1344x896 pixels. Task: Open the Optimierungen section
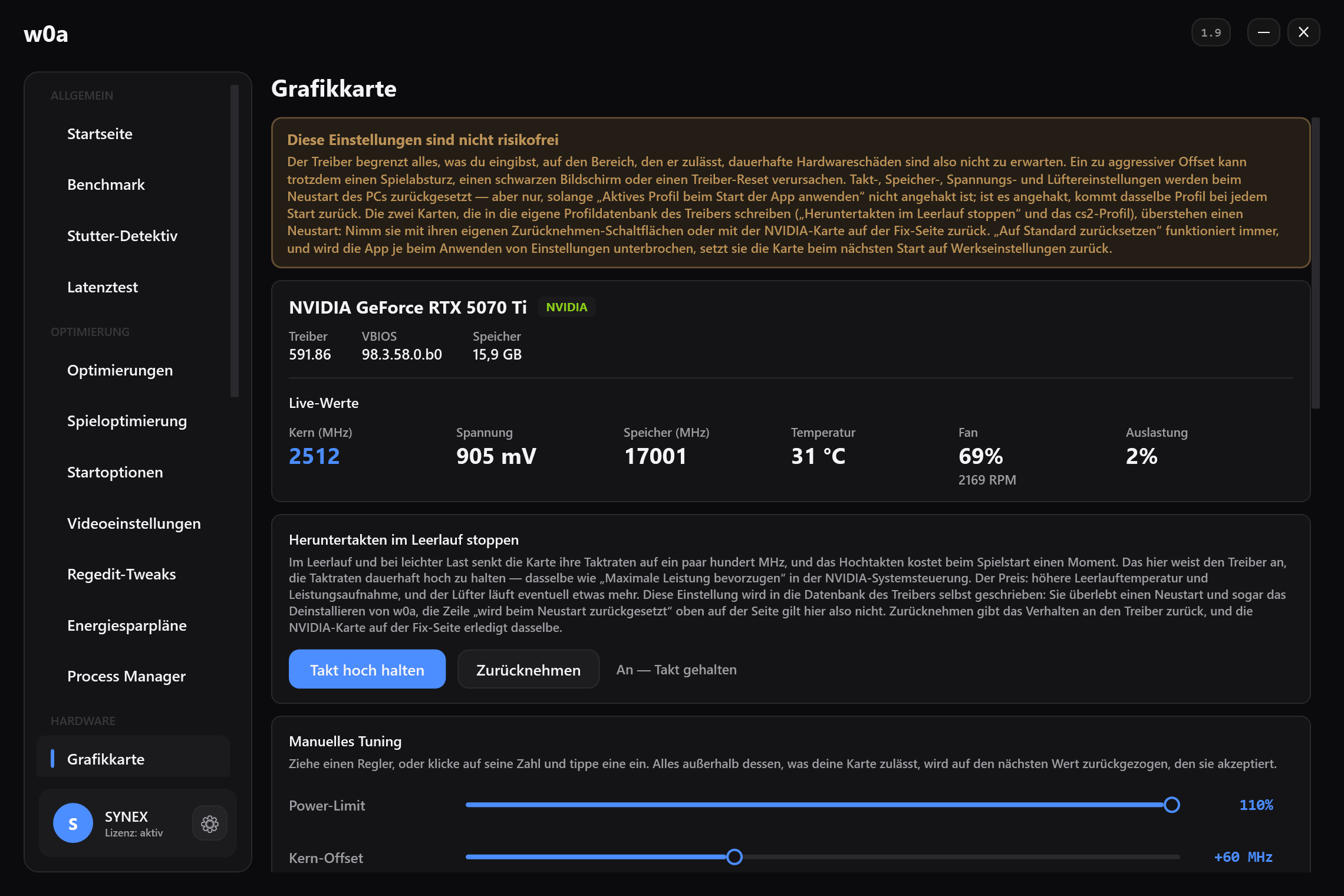(x=133, y=370)
